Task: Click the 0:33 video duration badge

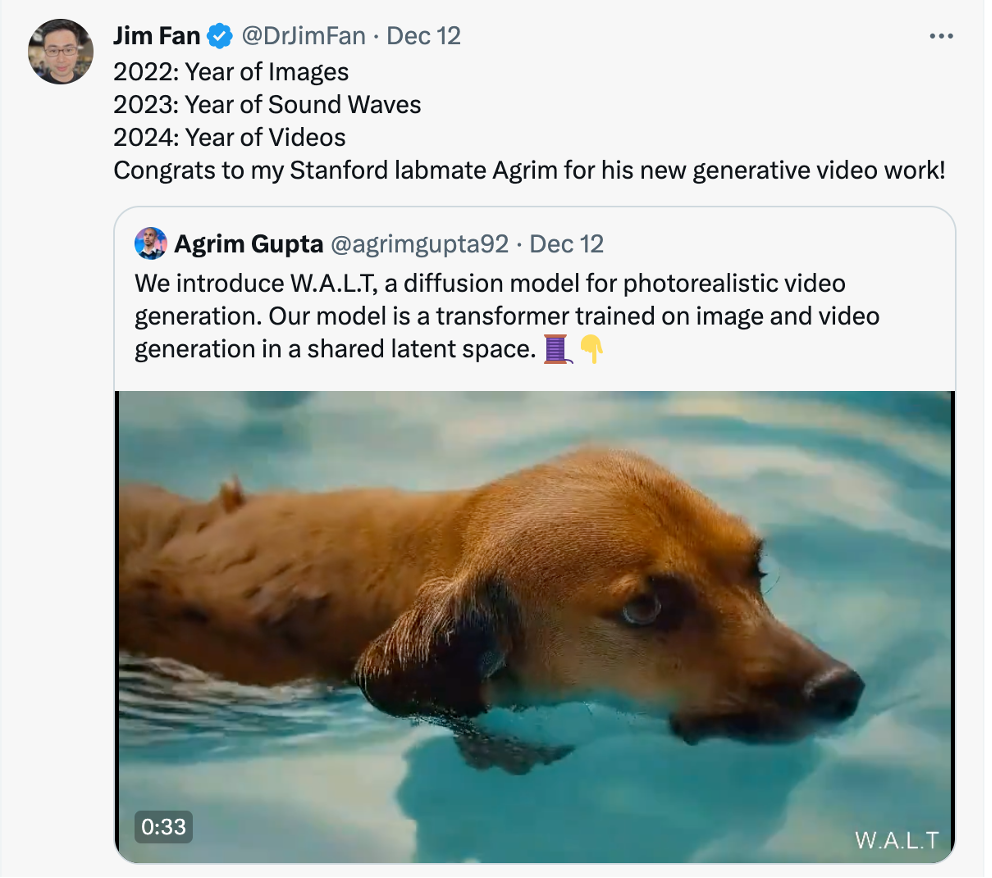Action: (163, 826)
